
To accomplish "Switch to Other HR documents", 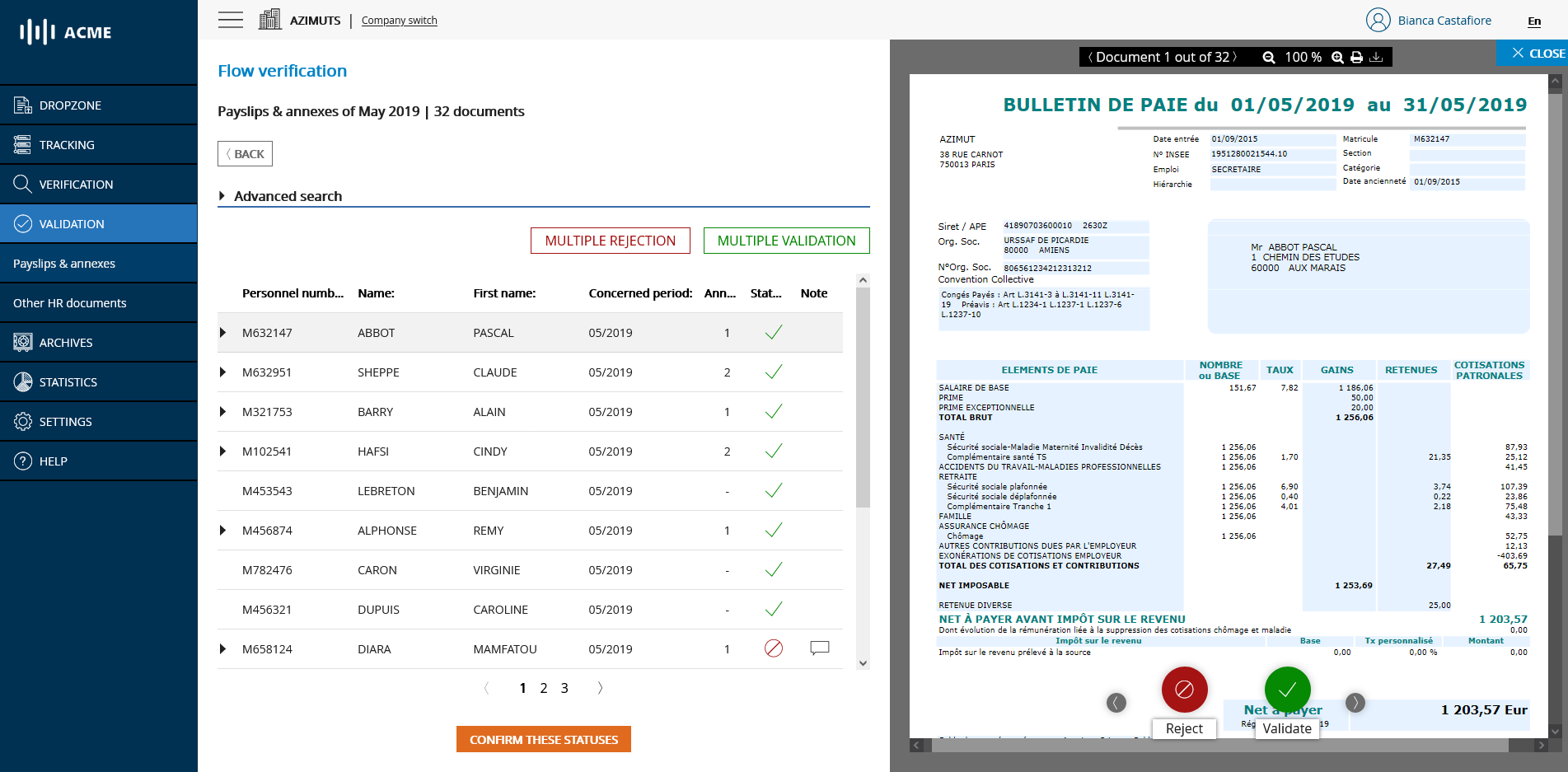I will pos(69,302).
